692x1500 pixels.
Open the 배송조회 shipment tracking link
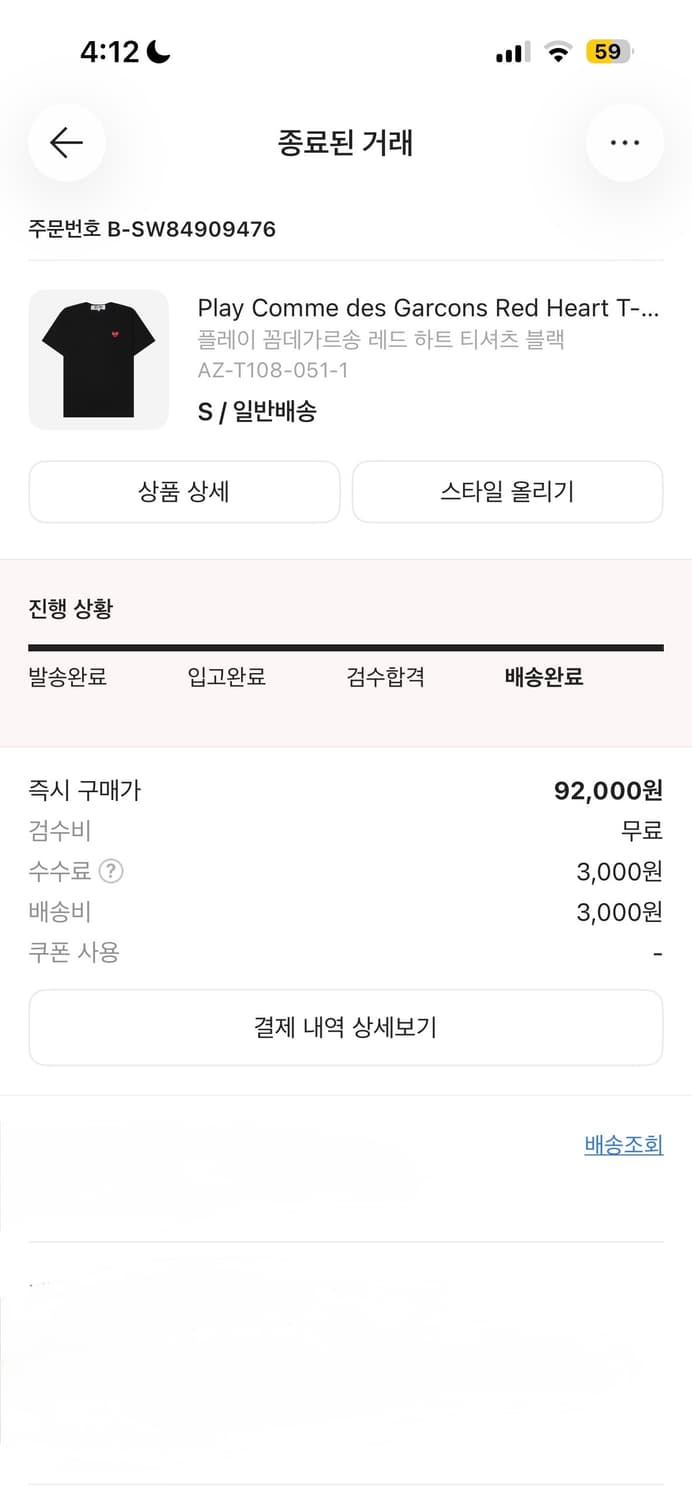tap(623, 1144)
